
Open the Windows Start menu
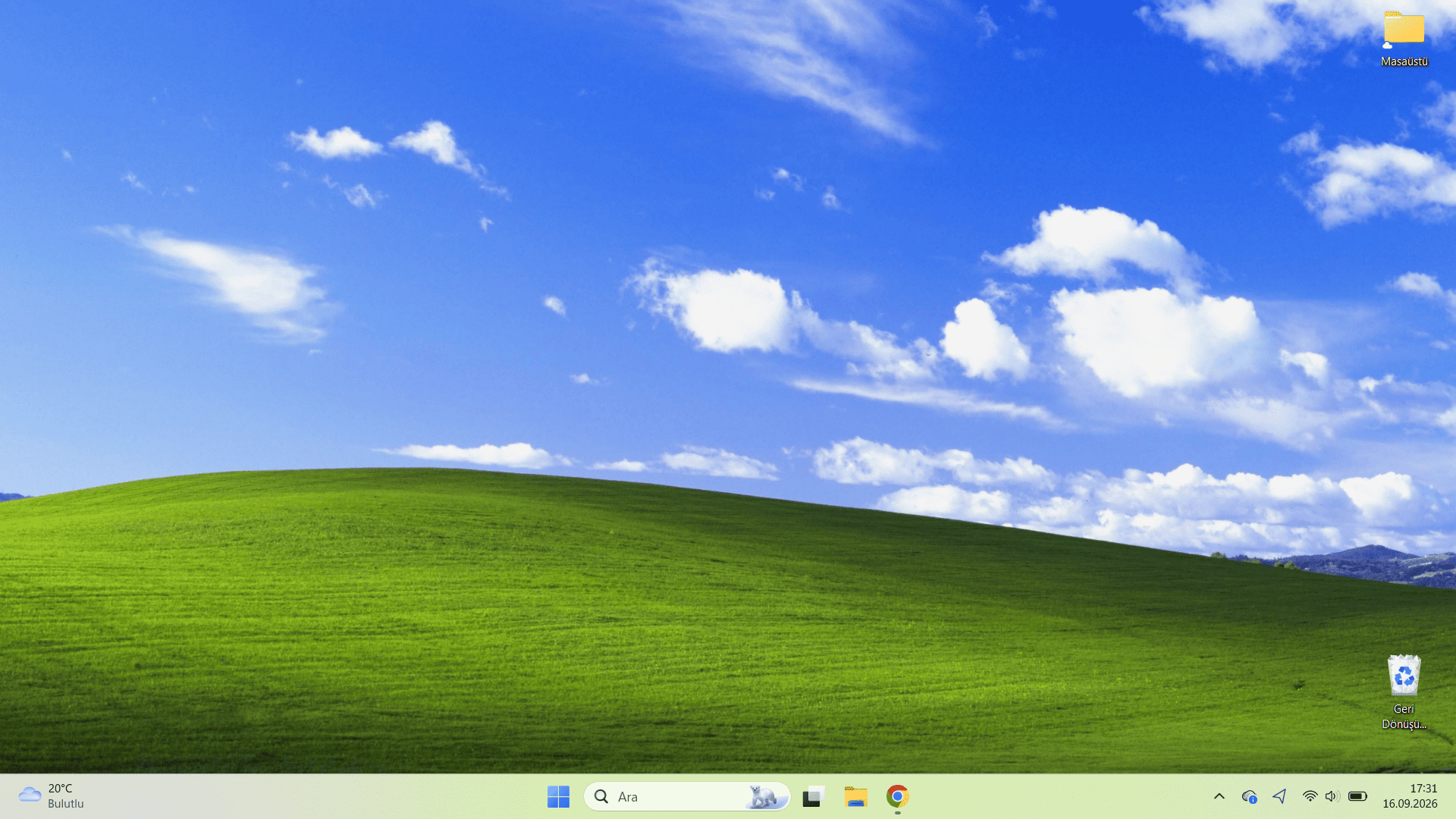point(558,796)
